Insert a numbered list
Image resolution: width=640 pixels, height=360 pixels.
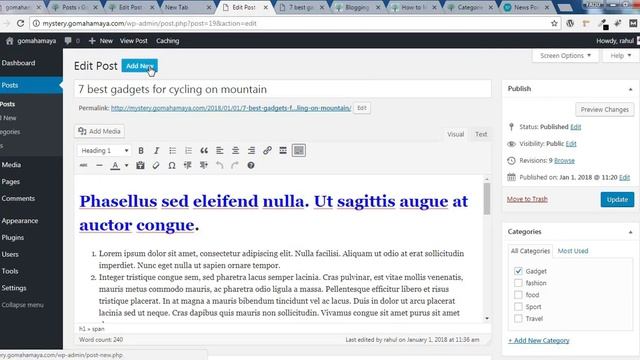tap(188, 151)
